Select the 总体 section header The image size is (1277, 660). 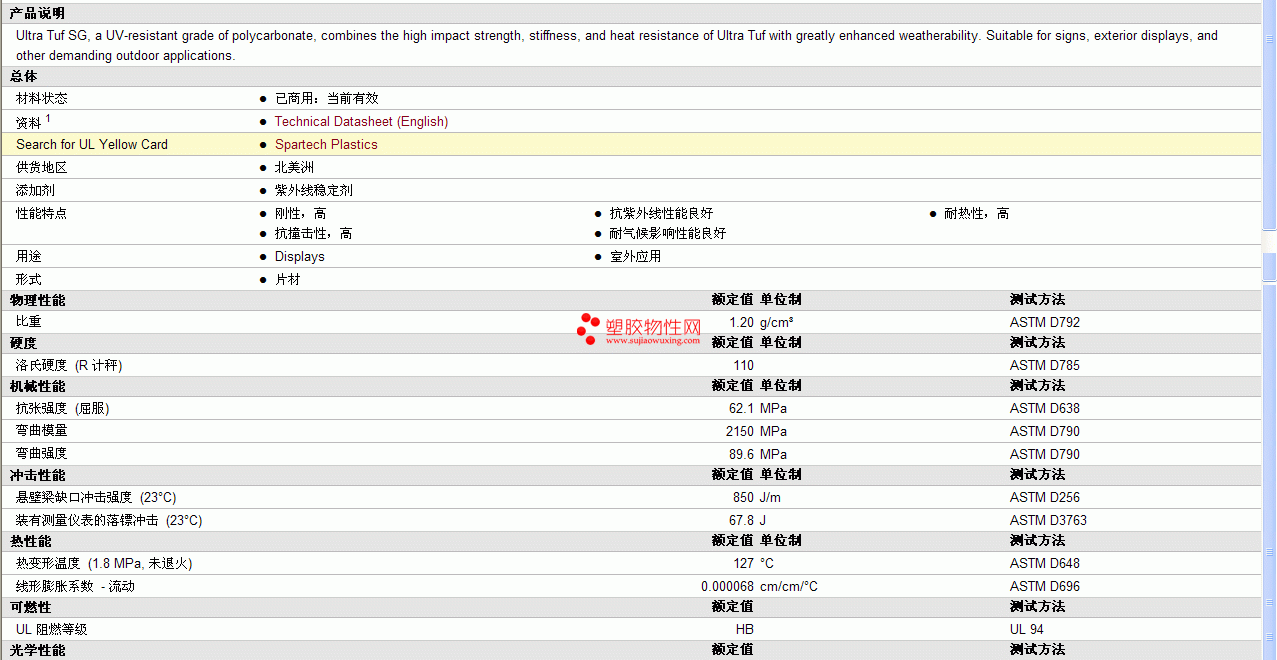pyautogui.click(x=24, y=76)
